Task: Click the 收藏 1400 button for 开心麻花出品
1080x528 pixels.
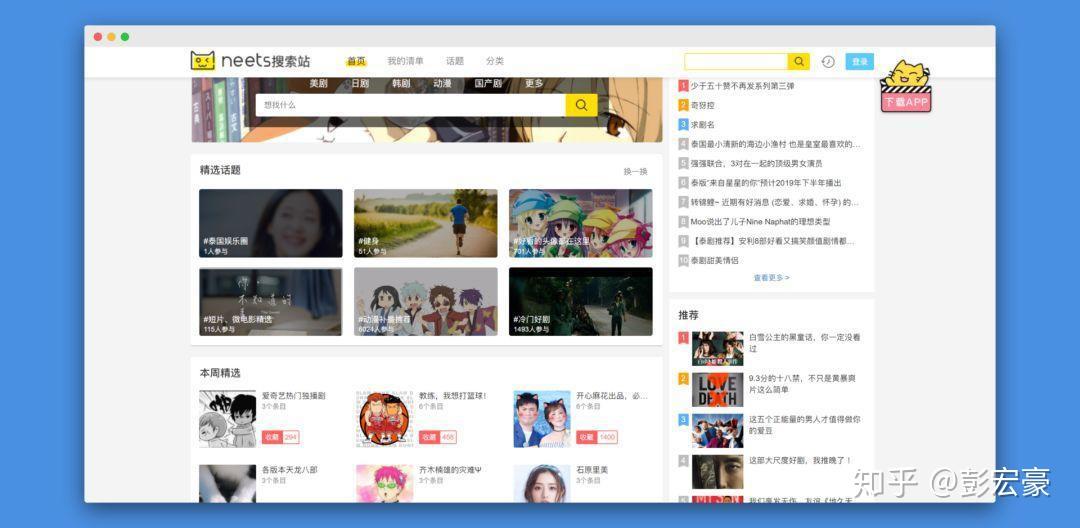Action: (x=596, y=437)
